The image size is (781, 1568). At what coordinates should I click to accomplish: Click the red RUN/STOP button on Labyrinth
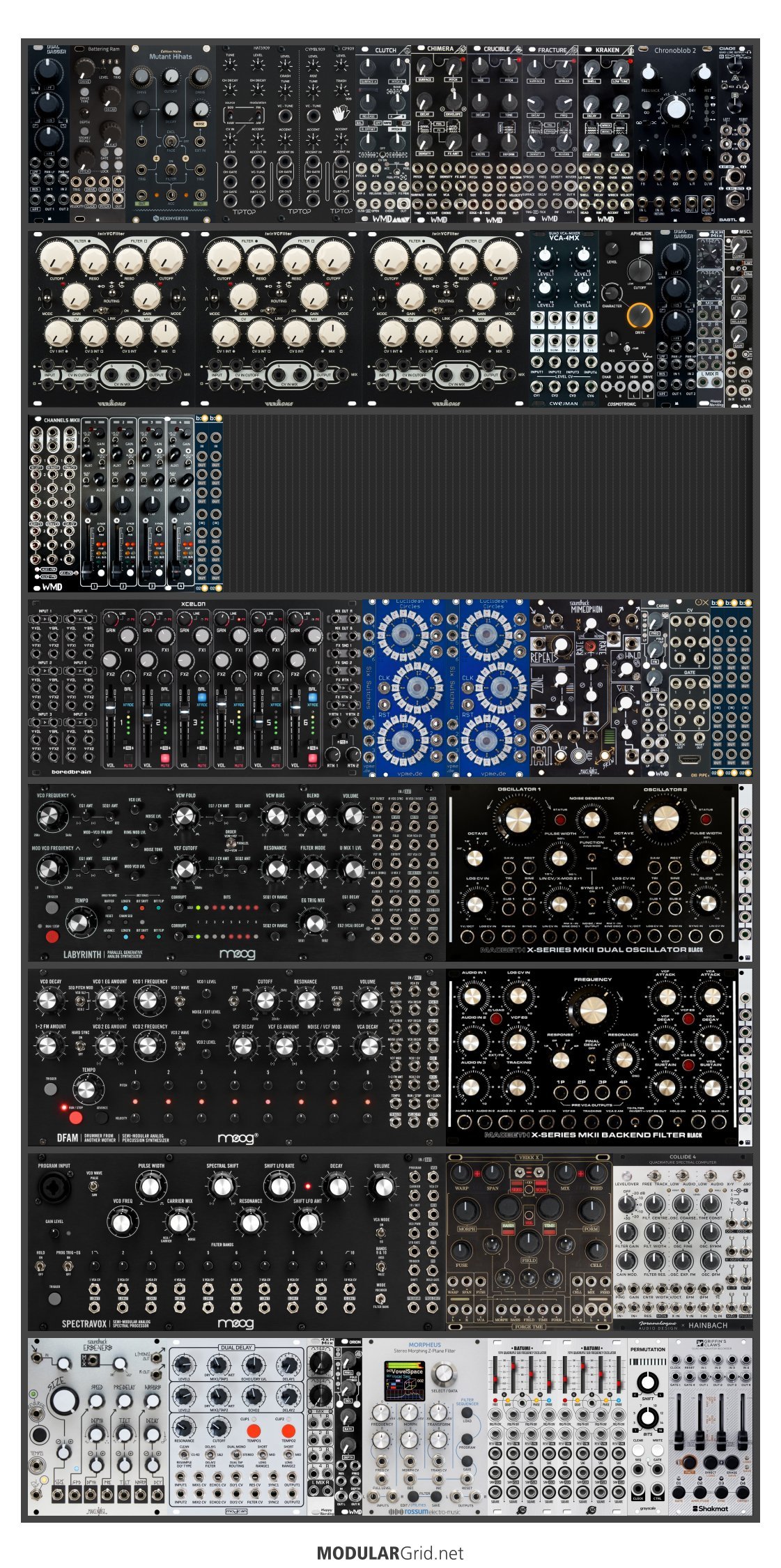coord(52,935)
